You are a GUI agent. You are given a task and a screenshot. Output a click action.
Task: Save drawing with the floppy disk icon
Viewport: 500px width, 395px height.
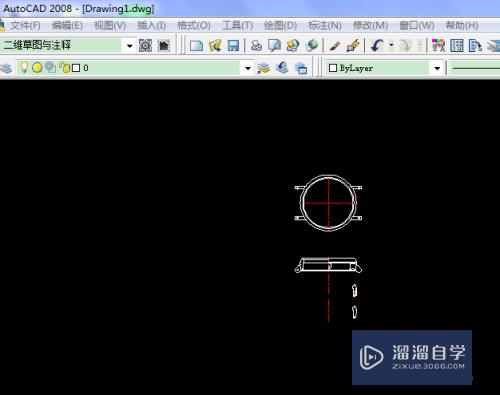[233, 46]
